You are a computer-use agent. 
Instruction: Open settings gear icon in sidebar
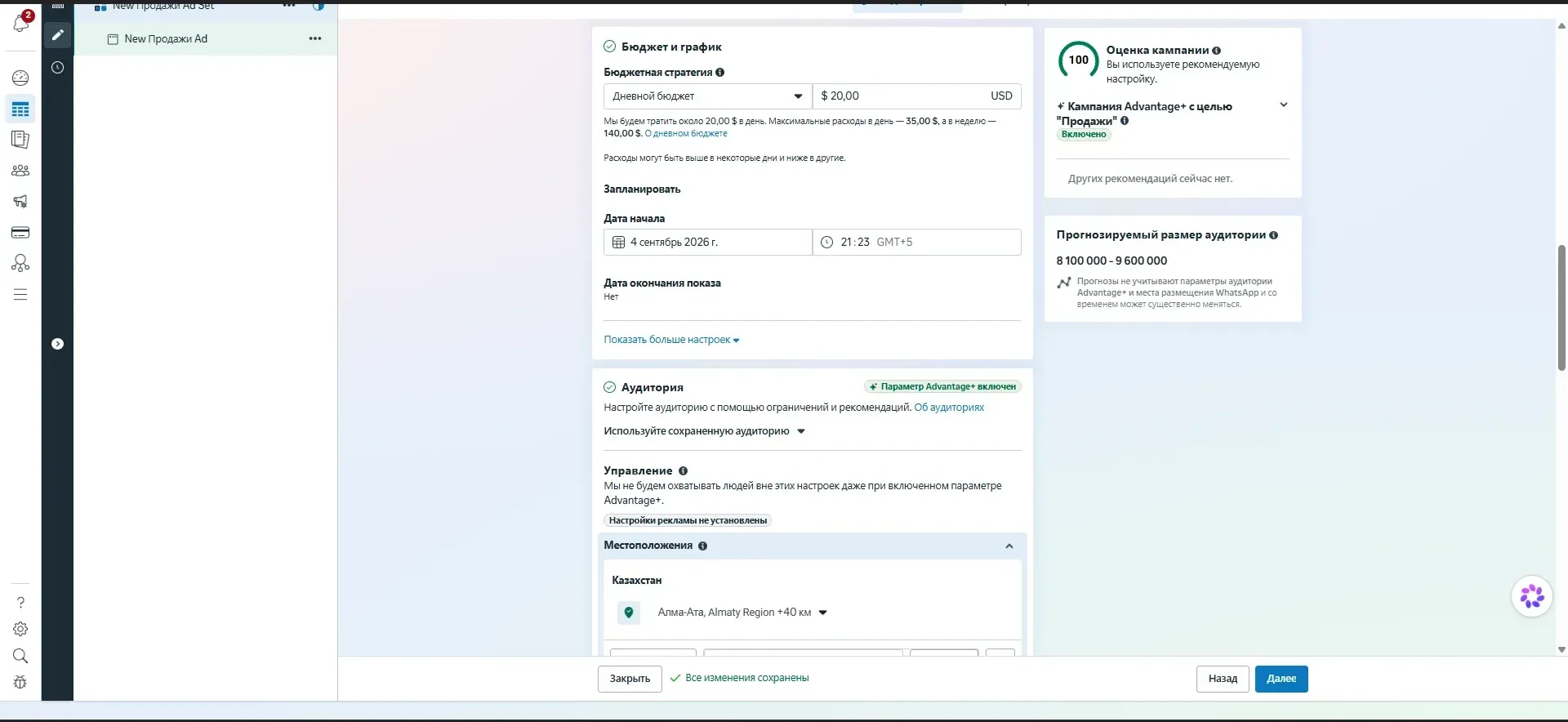tap(20, 629)
